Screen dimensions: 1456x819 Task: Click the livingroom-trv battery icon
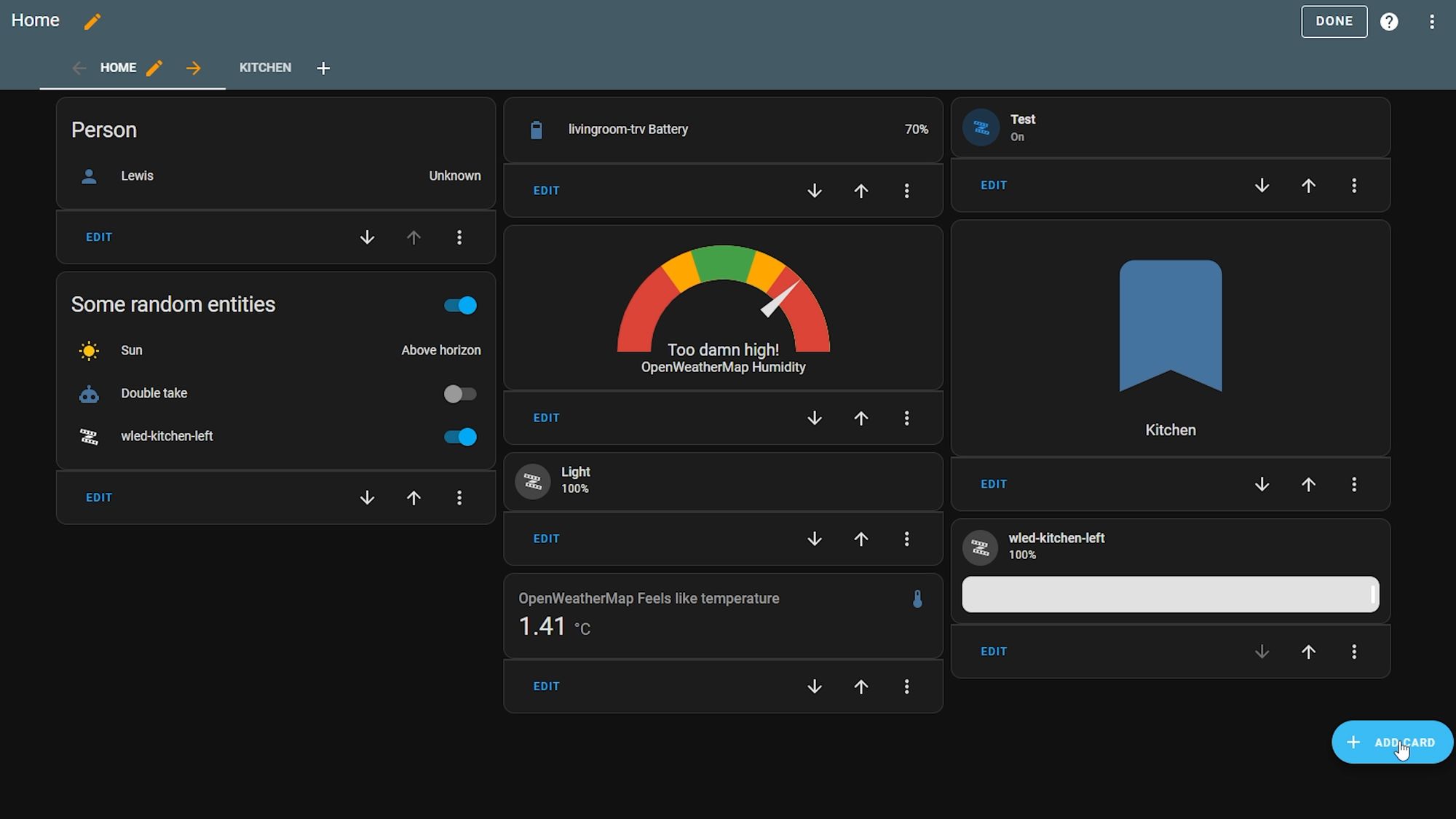(x=537, y=130)
